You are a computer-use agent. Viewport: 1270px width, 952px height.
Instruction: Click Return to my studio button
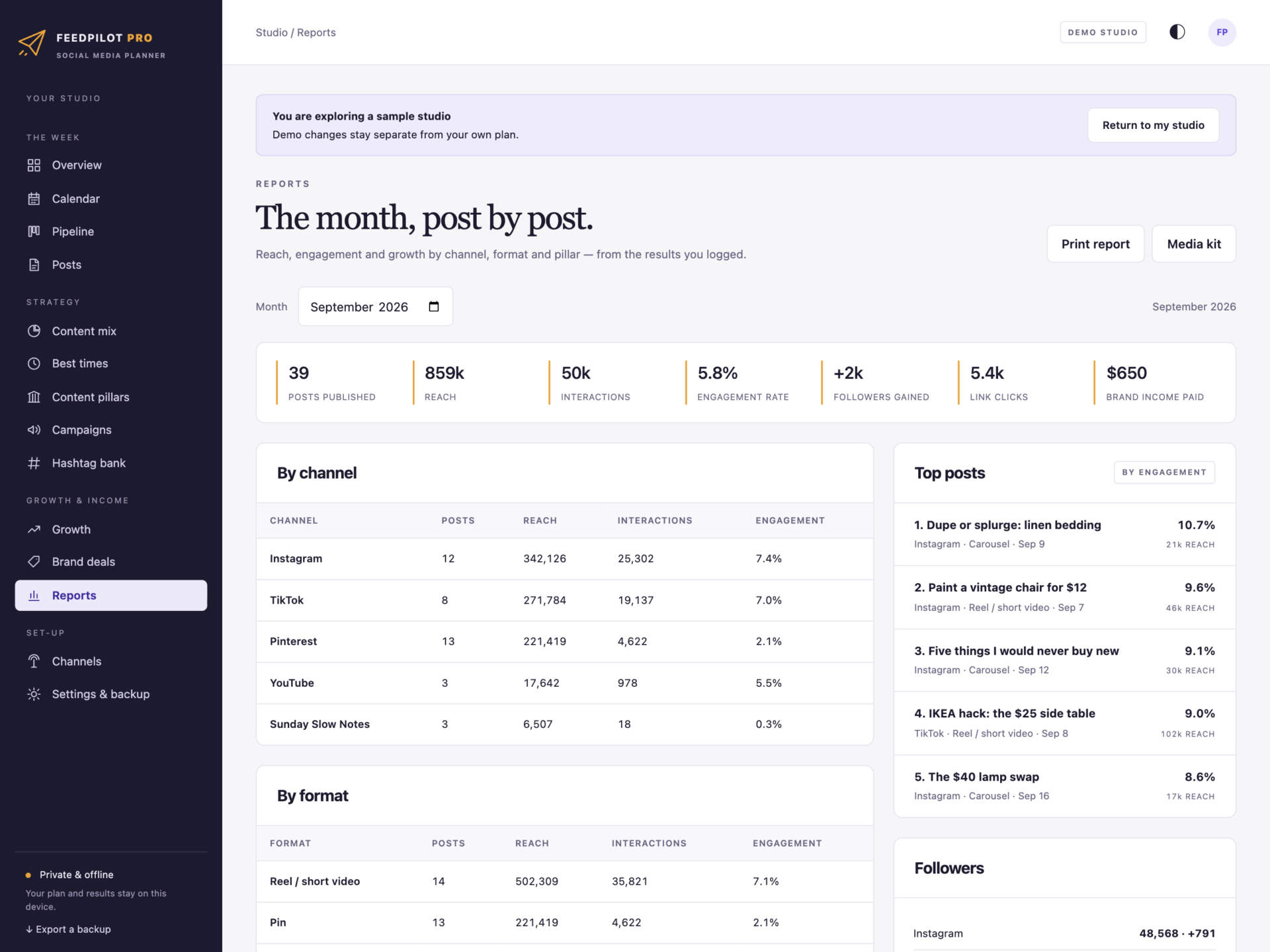point(1153,125)
